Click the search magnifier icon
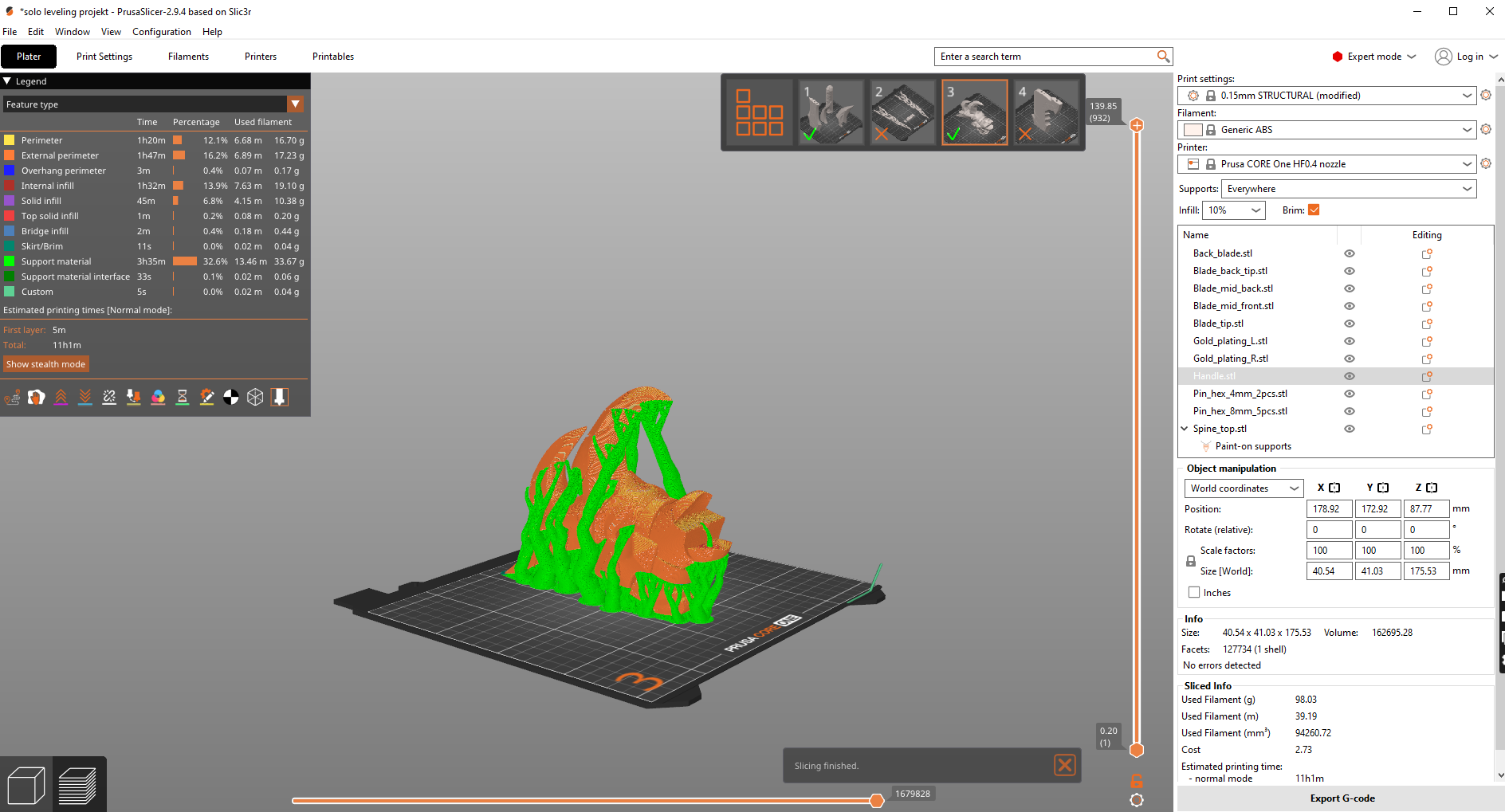 pos(1163,57)
